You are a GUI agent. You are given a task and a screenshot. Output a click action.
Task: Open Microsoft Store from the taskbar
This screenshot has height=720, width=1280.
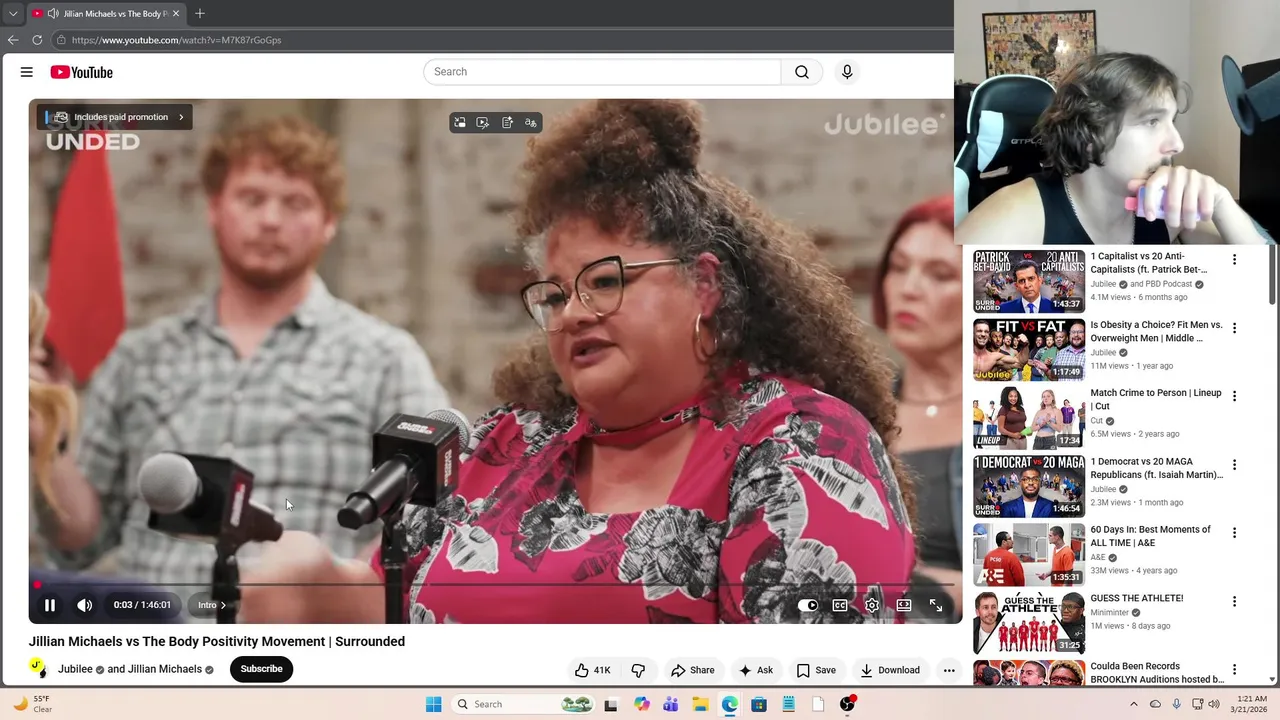[x=759, y=704]
